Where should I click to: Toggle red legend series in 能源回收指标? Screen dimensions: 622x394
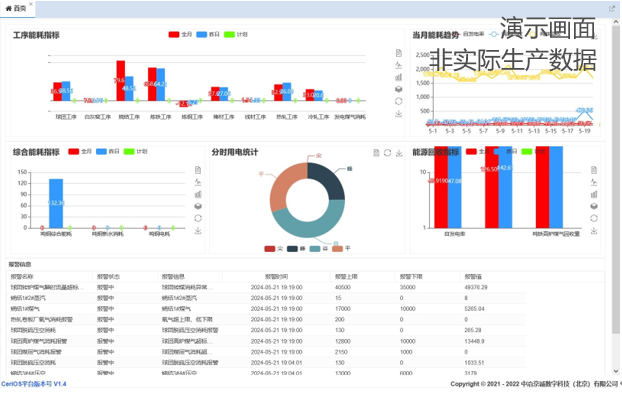click(478, 152)
